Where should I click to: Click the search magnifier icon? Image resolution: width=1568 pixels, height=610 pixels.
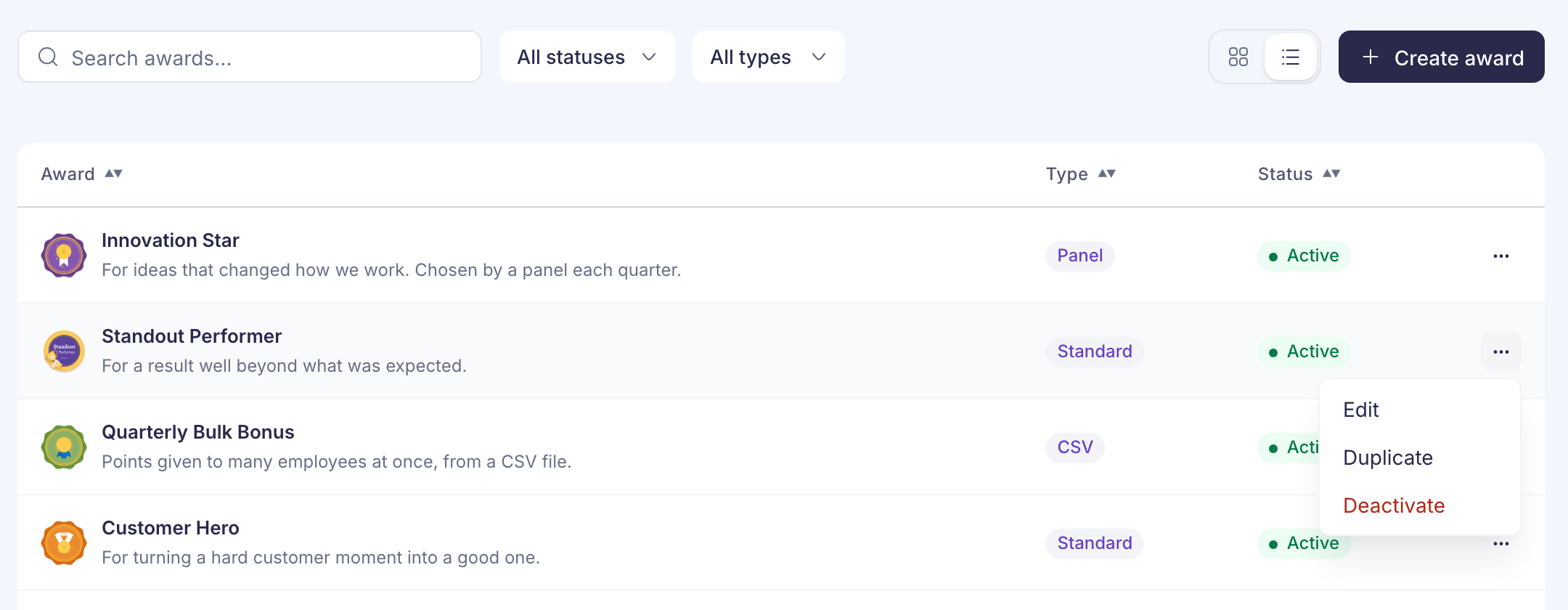(48, 57)
